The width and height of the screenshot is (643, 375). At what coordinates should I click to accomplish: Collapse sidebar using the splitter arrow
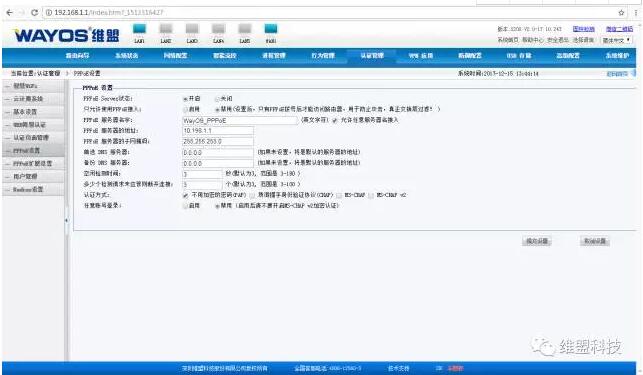point(66,220)
